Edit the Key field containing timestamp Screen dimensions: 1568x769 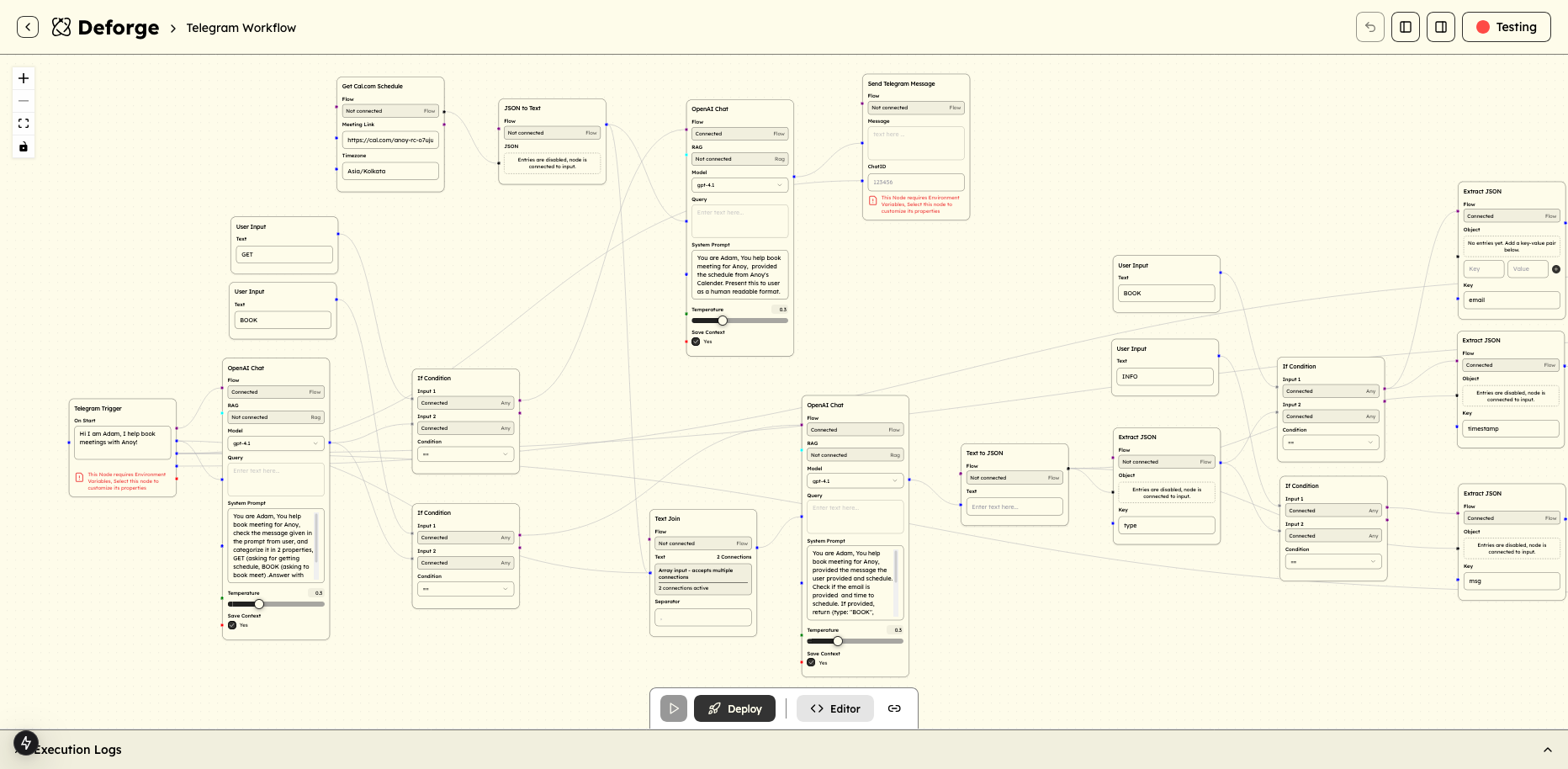1511,428
